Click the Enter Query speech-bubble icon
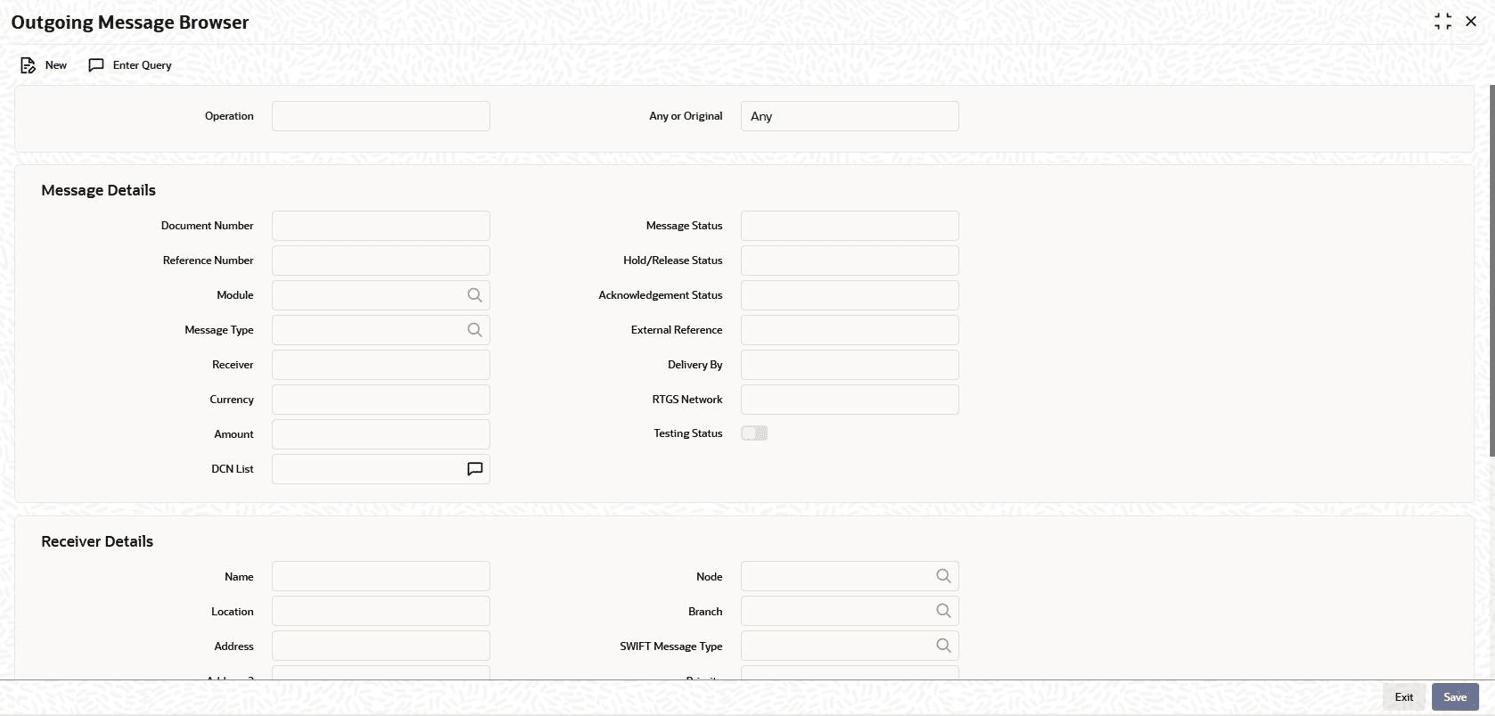1495x716 pixels. click(x=96, y=65)
